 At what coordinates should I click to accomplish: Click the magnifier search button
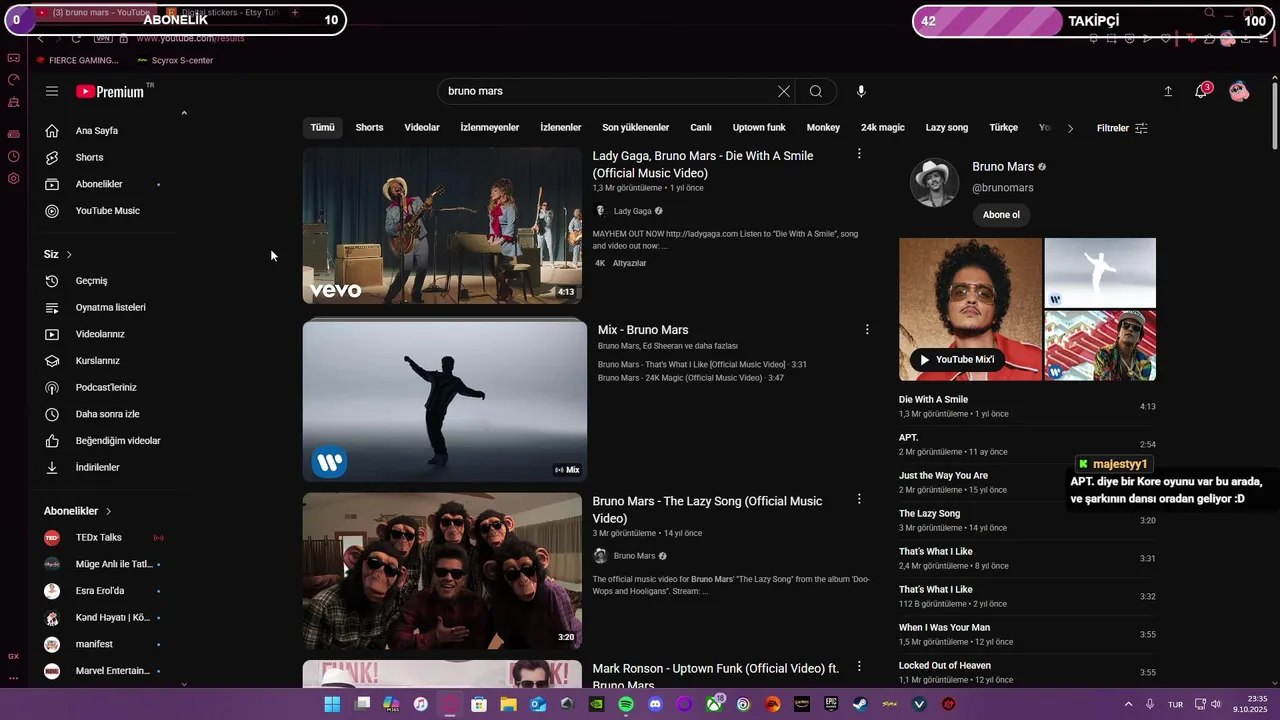(816, 91)
